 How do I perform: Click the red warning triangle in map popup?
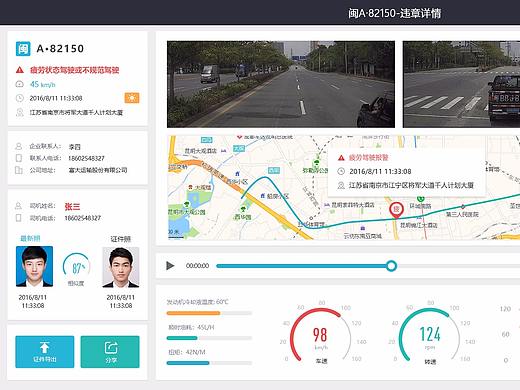point(341,158)
